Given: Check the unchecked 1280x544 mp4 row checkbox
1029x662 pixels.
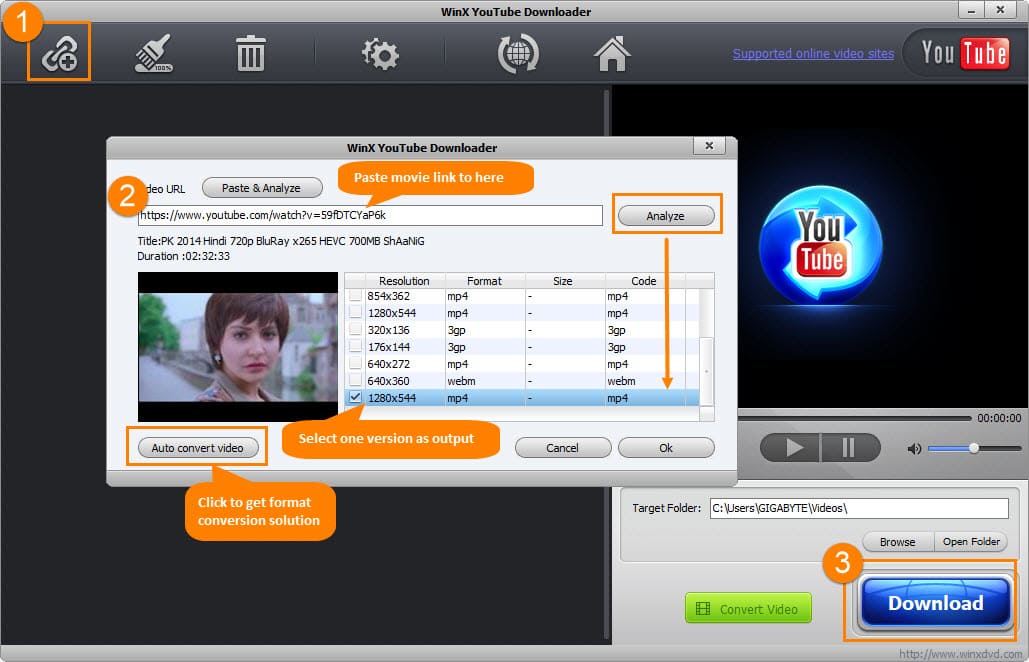Looking at the screenshot, I should coord(355,313).
